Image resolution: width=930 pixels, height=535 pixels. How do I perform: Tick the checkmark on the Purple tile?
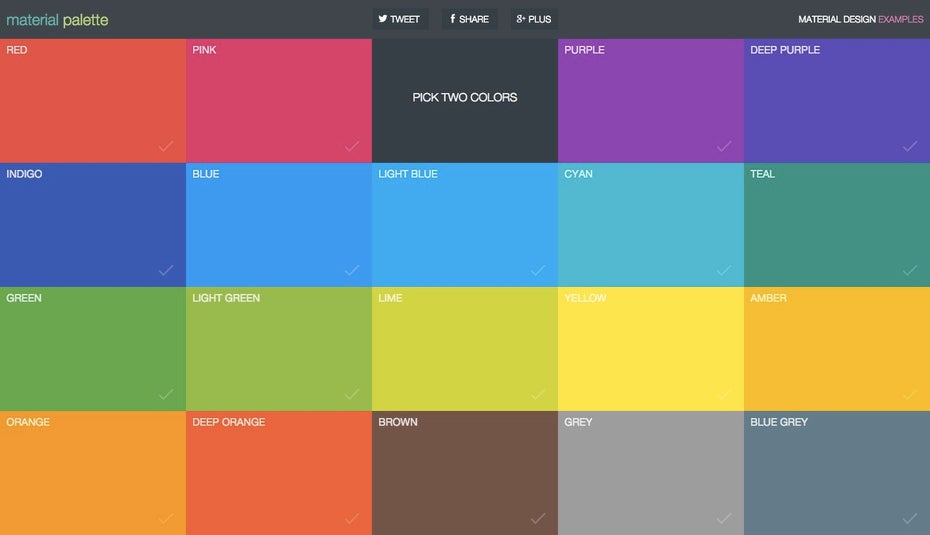pyautogui.click(x=724, y=146)
